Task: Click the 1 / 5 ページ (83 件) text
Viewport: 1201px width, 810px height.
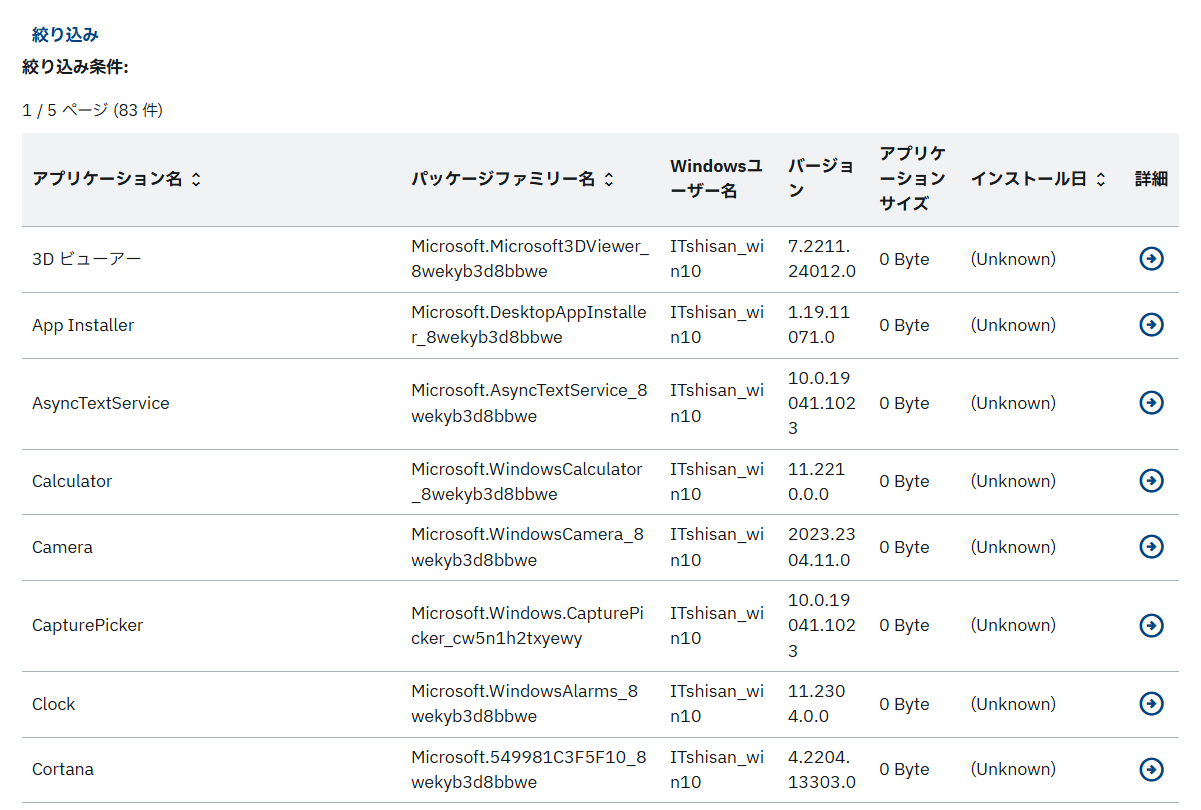Action: 92,110
